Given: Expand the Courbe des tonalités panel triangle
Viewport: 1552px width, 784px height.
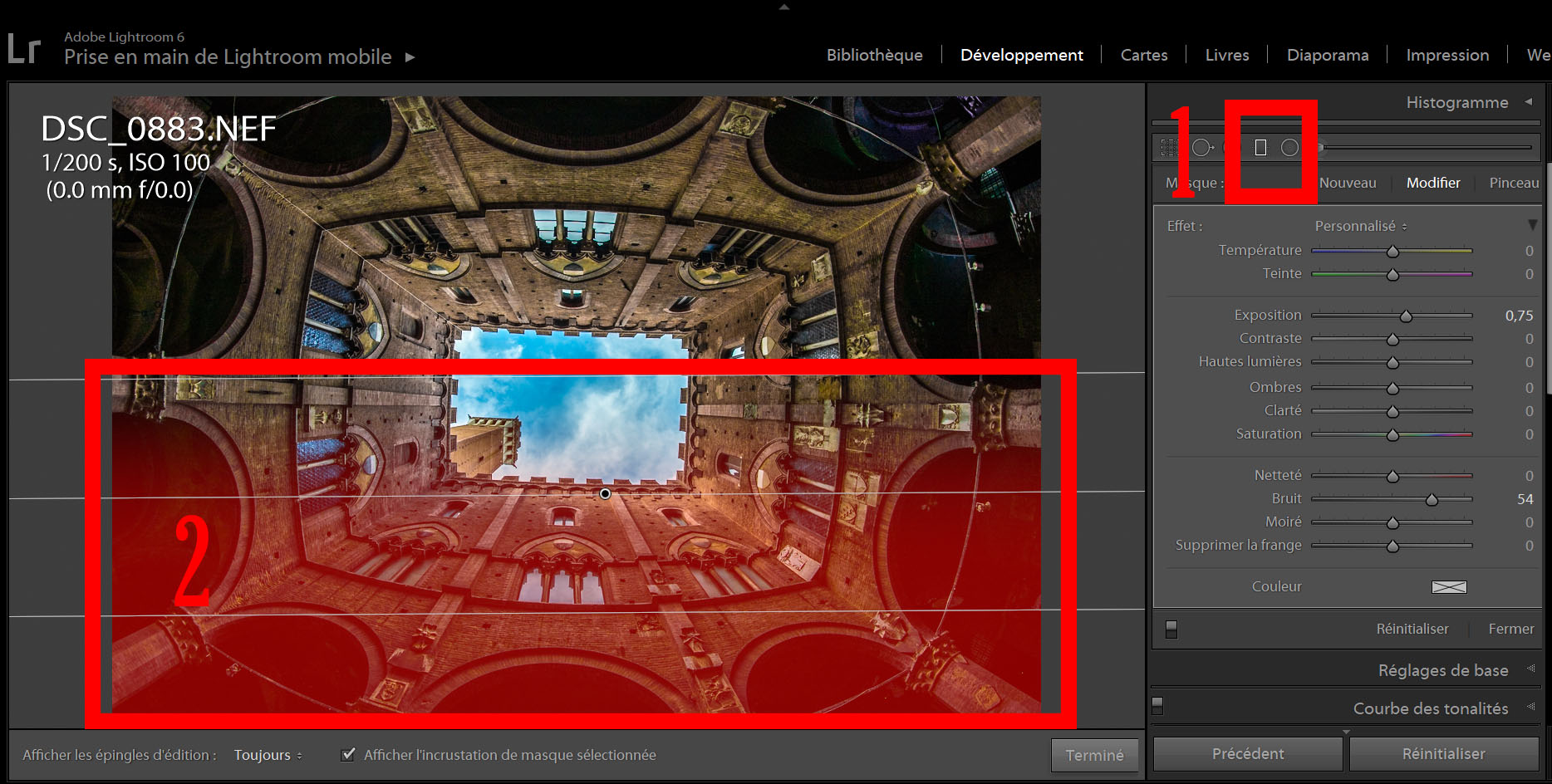Looking at the screenshot, I should click(1530, 707).
